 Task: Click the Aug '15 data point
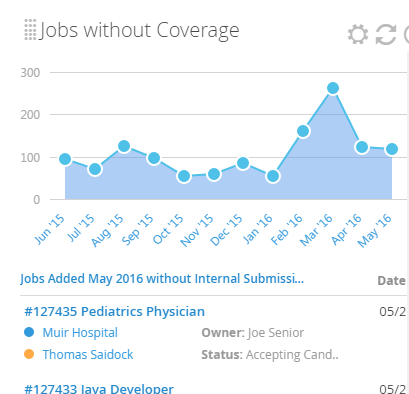point(124,146)
